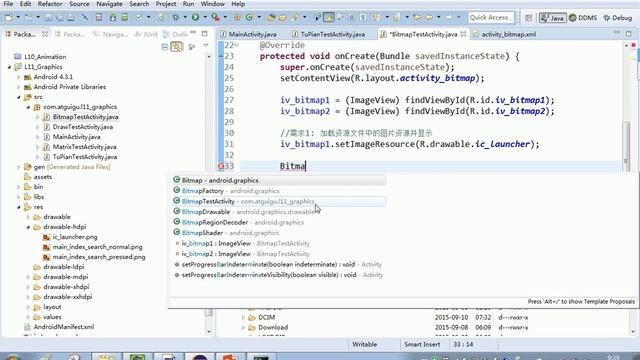The height and width of the screenshot is (360, 640).
Task: Expand the gen folder
Action: click(x=18, y=167)
